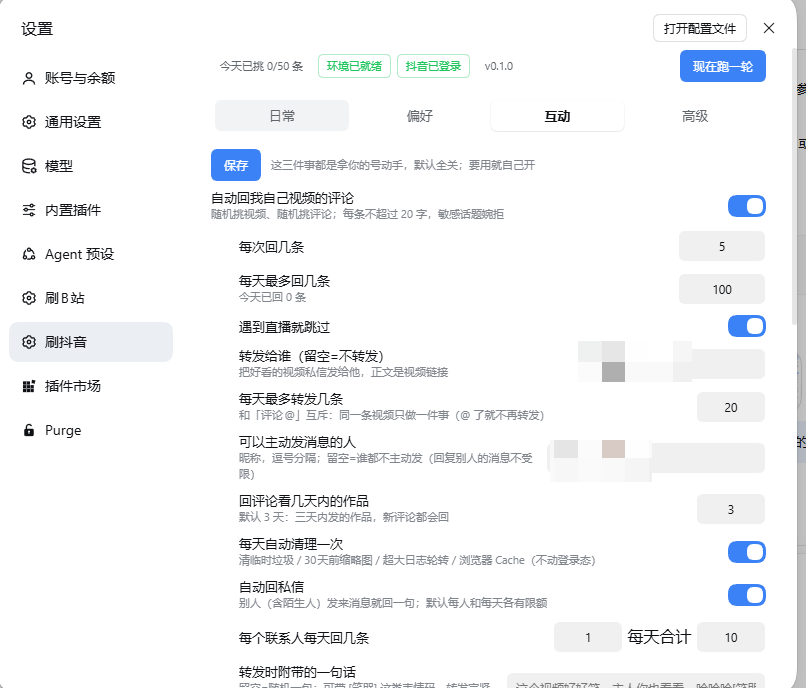Screen dimensions: 806x688
Task: Click the gear icon beside 刷抖音
Action: tap(29, 342)
